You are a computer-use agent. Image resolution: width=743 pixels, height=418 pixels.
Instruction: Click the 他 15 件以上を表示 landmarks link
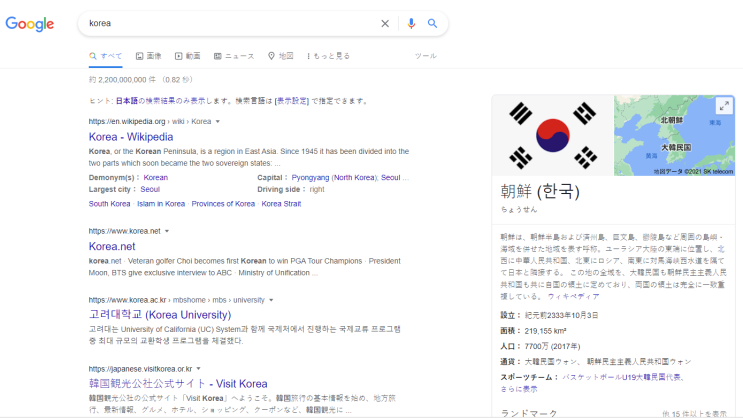pos(694,414)
